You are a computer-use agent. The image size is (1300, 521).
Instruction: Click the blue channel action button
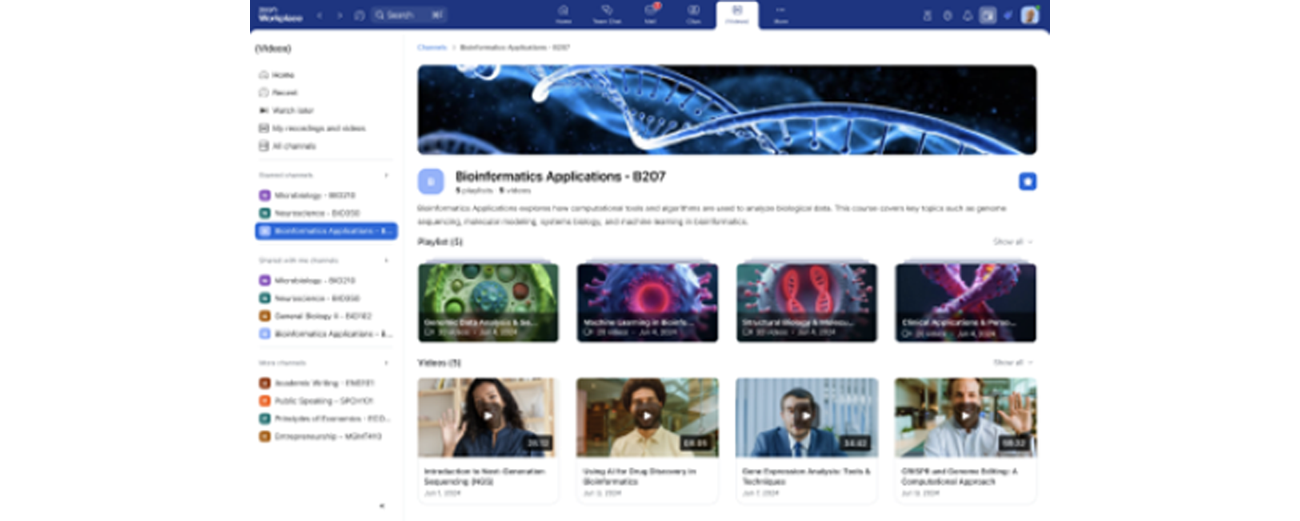(1027, 181)
